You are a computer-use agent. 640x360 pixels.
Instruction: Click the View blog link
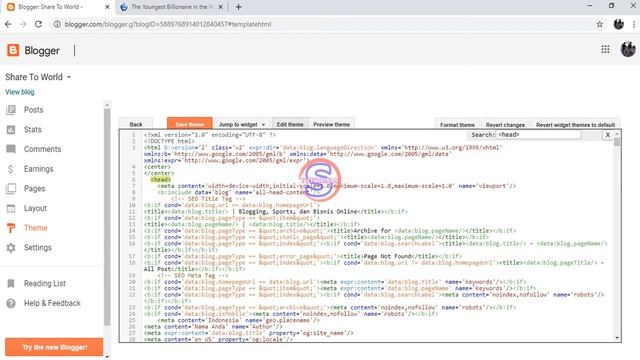(20, 92)
